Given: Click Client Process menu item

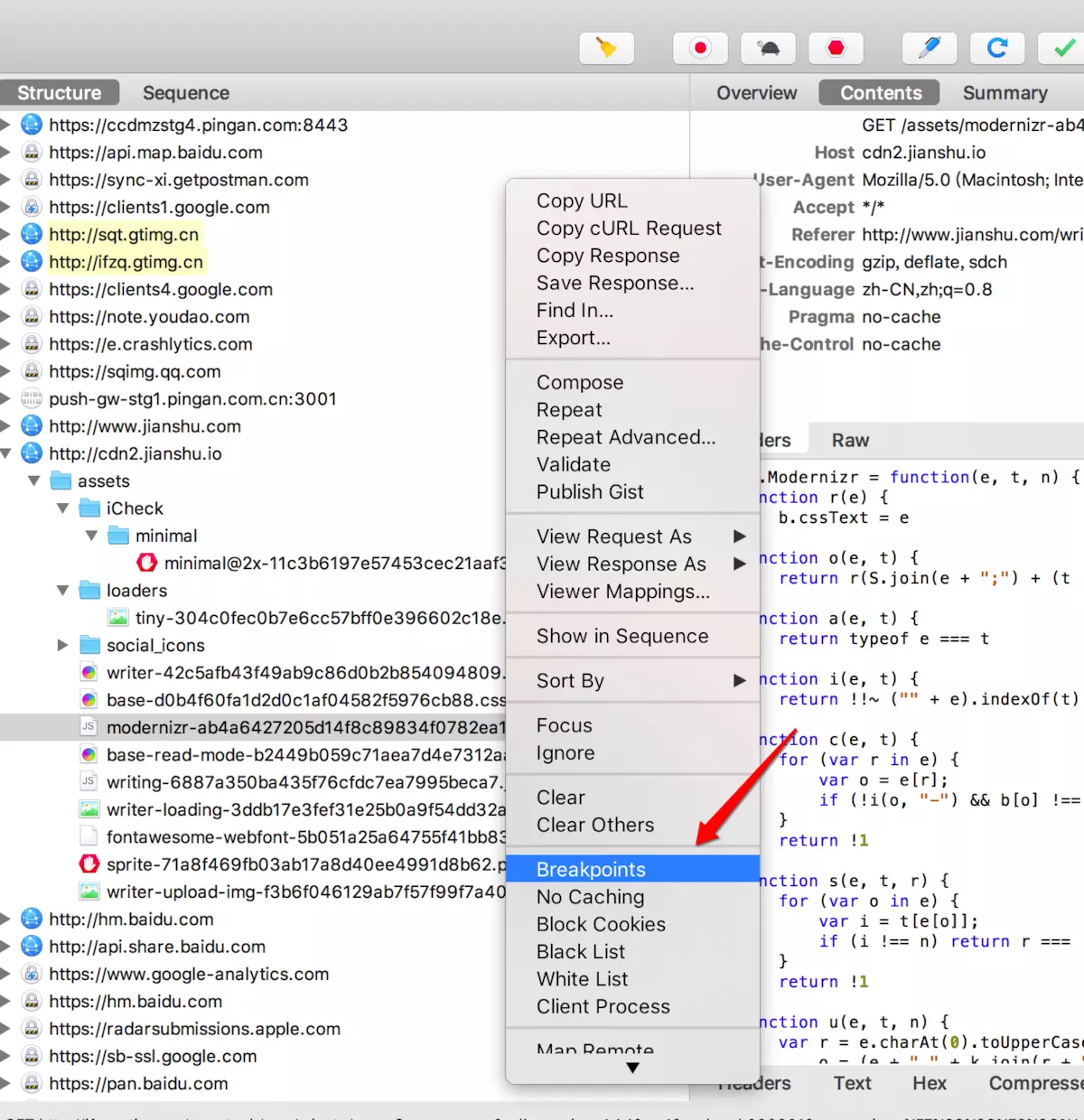Looking at the screenshot, I should click(x=632, y=1007).
